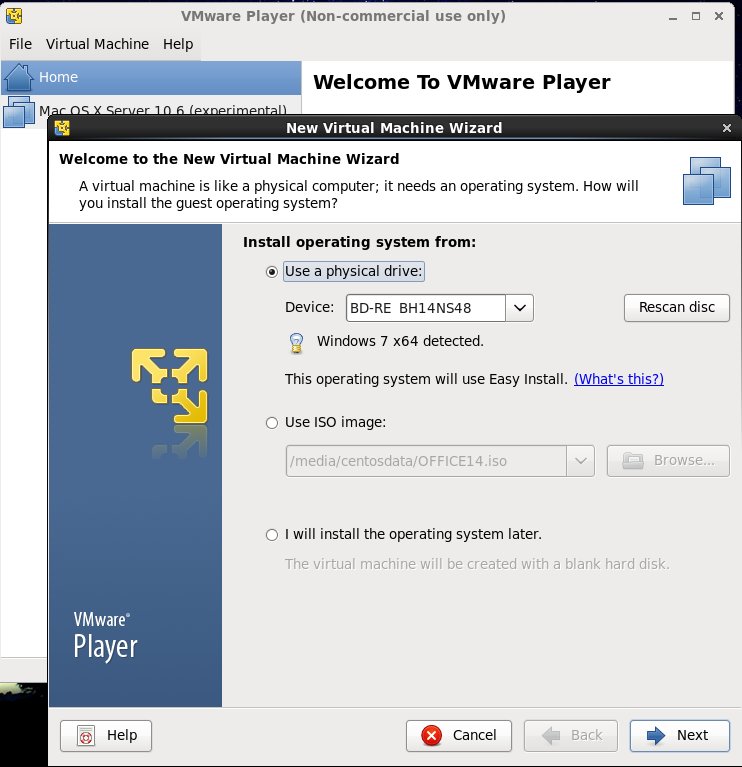
Task: Open the Virtual Machine menu
Action: [x=97, y=44]
